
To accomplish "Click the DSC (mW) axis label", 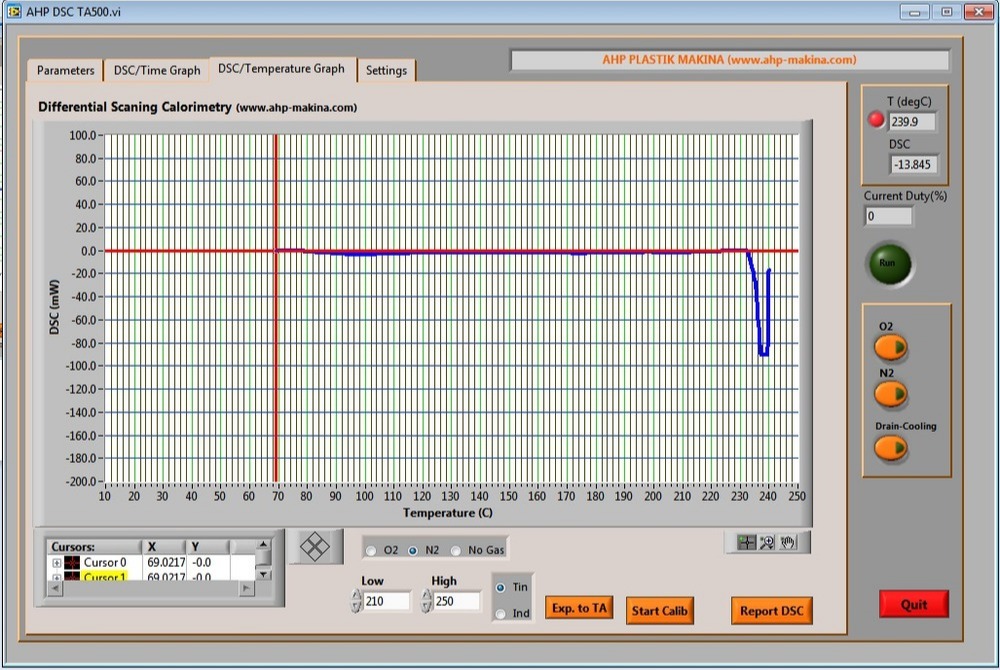I will pos(54,307).
